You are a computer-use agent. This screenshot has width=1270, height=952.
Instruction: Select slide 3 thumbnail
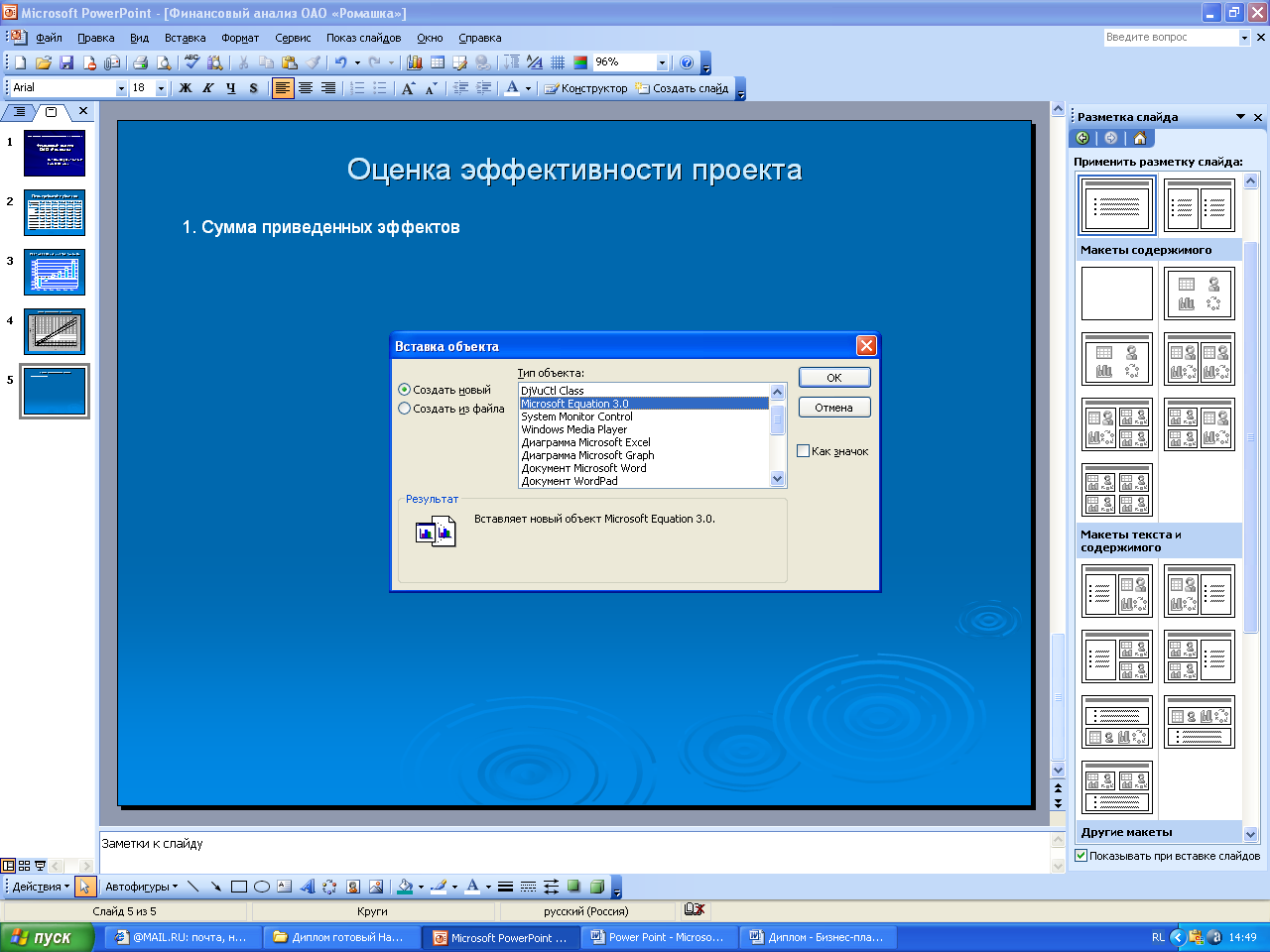coord(55,272)
